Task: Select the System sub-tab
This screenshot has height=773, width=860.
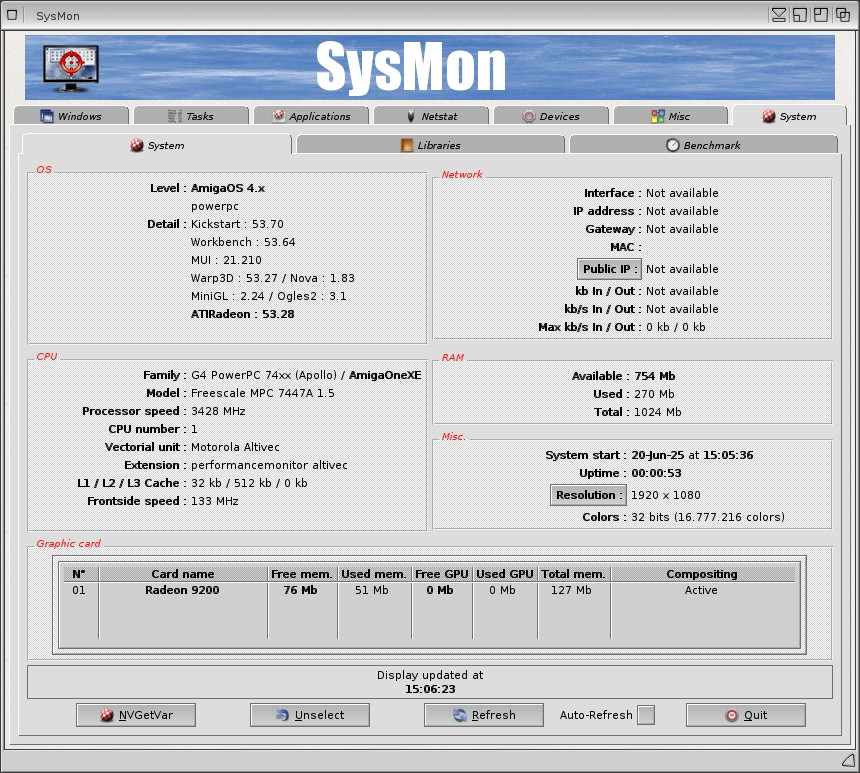Action: tap(157, 145)
